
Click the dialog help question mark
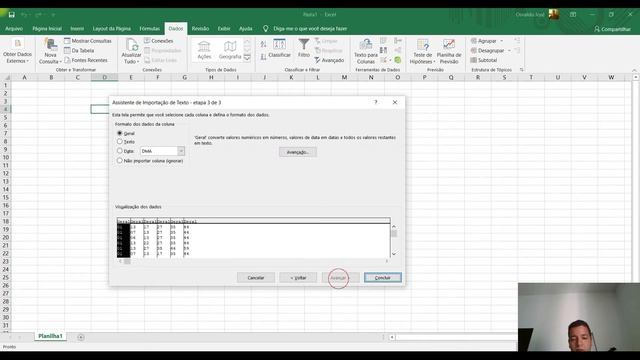click(x=376, y=102)
